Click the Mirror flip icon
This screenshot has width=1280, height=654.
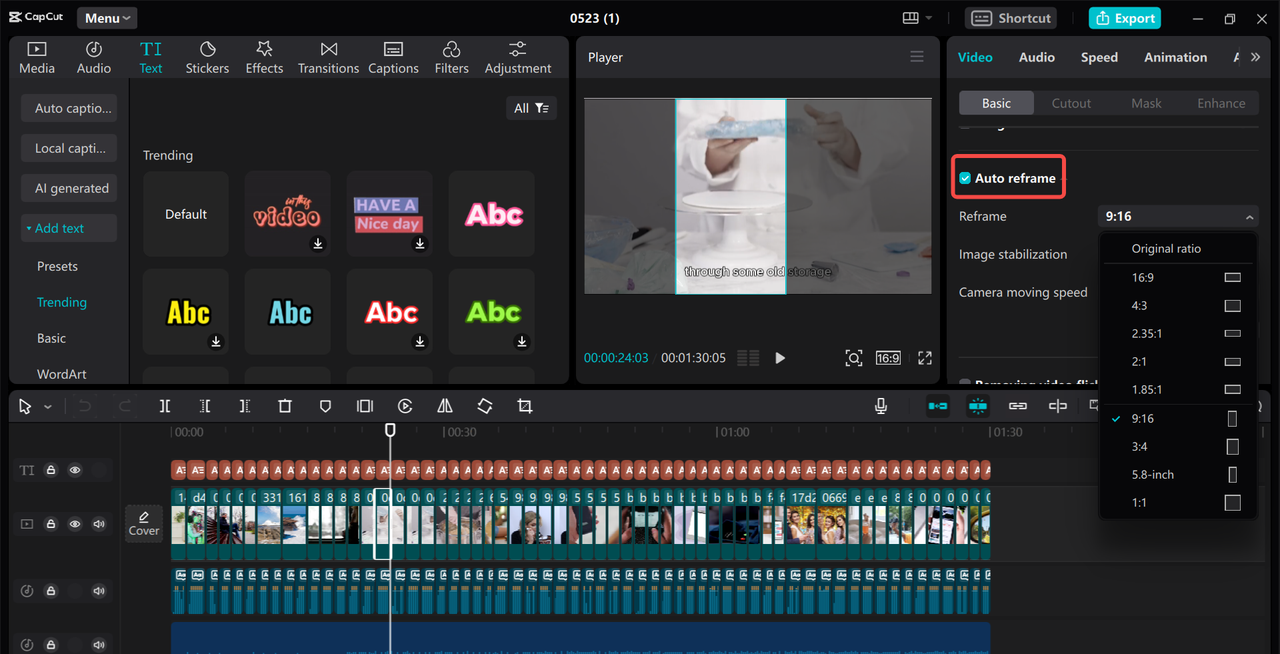click(x=445, y=406)
